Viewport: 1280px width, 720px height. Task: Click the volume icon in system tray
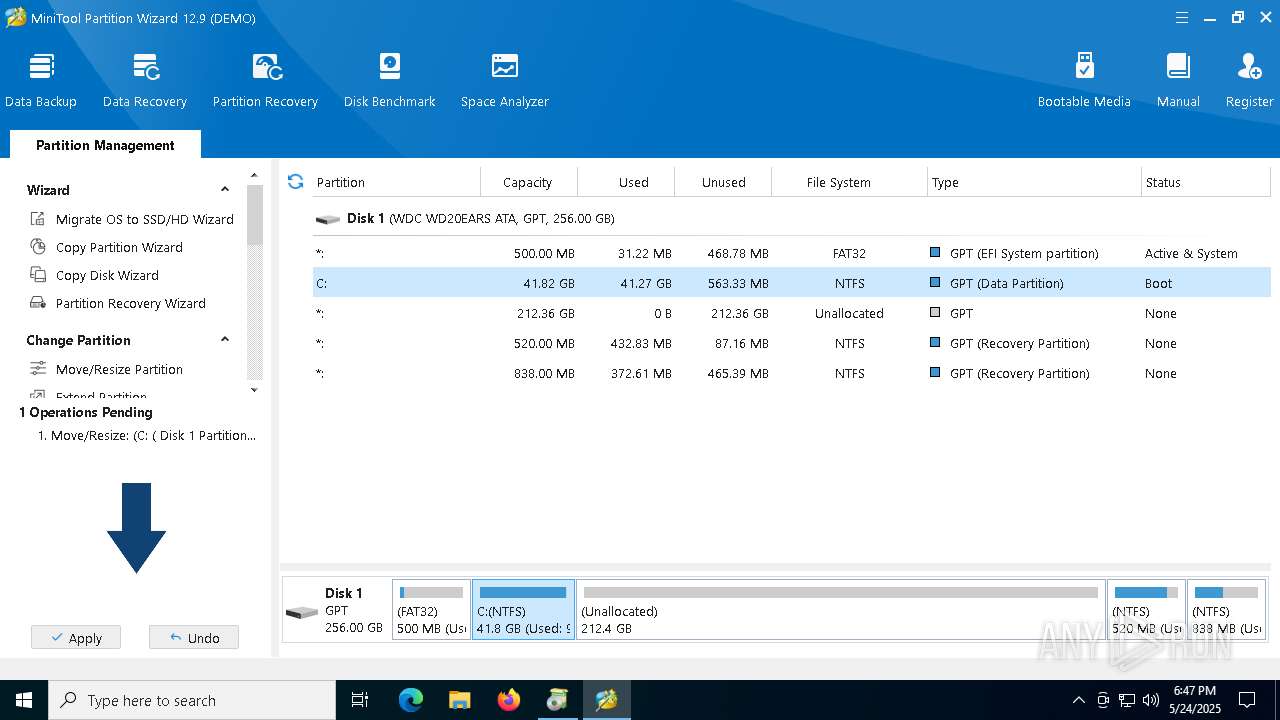click(x=1151, y=700)
